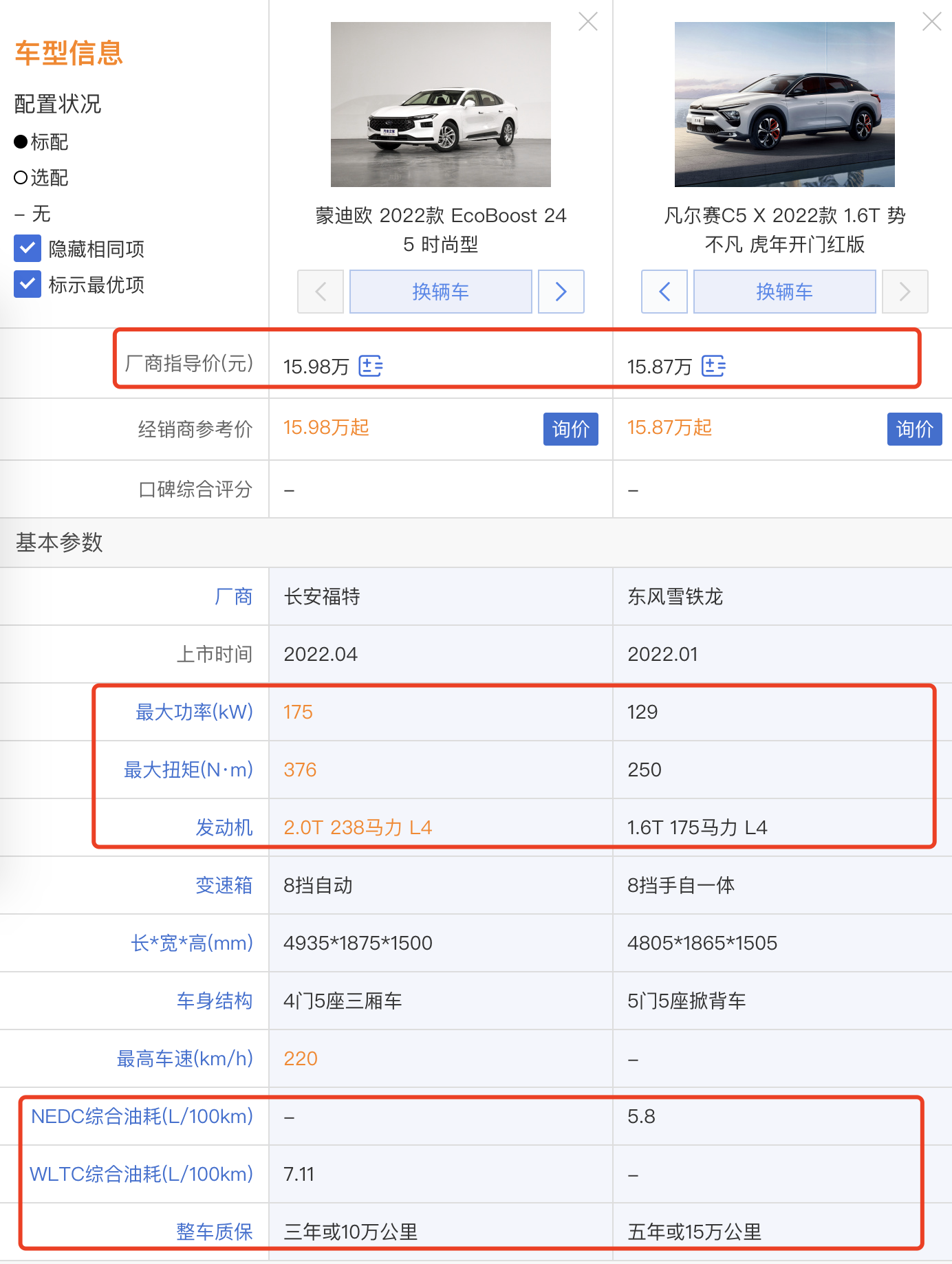Go to previous 蒙迪欧 trim with left arrow

(321, 292)
